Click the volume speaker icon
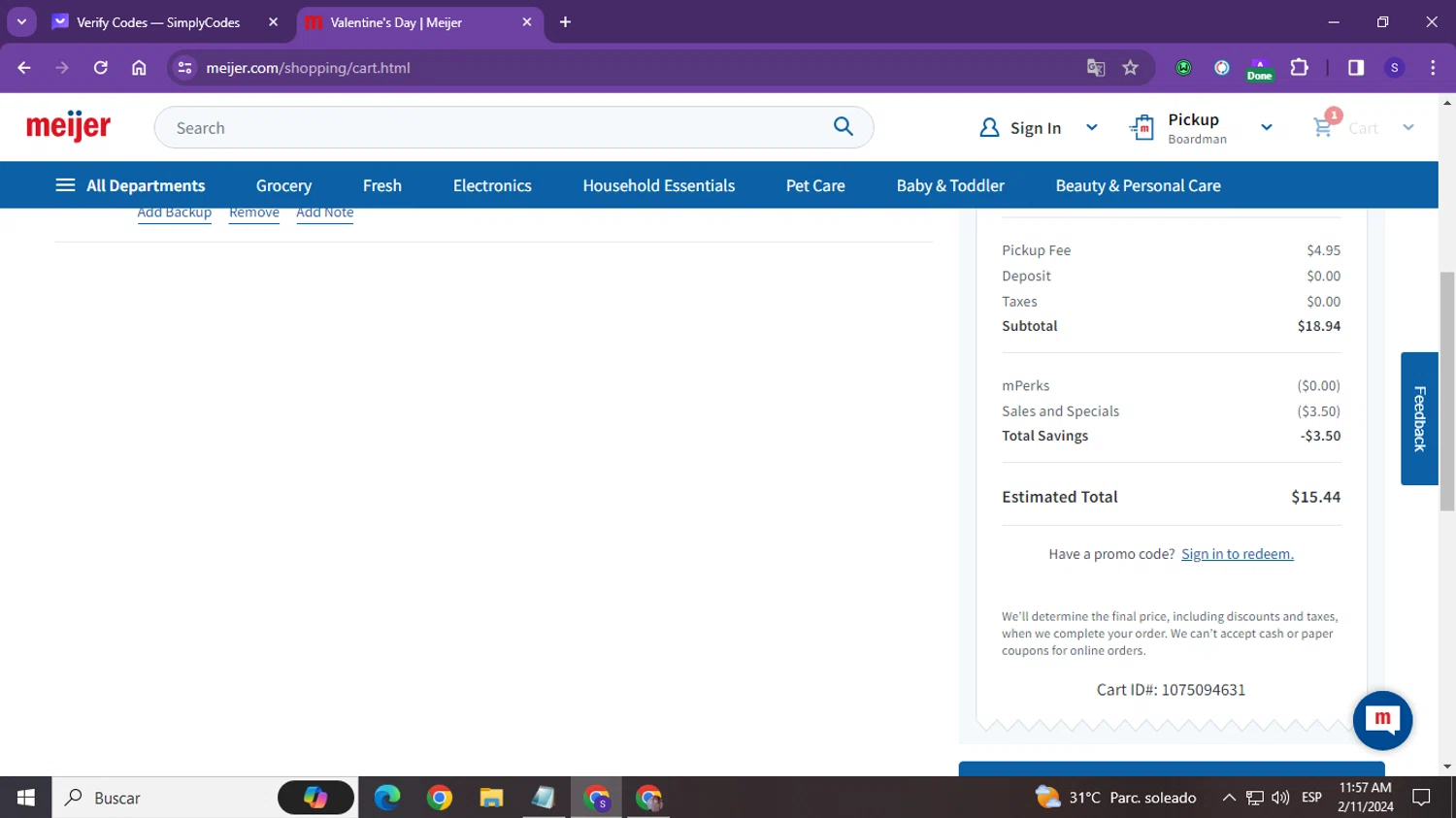This screenshot has width=1456, height=818. 1280,798
